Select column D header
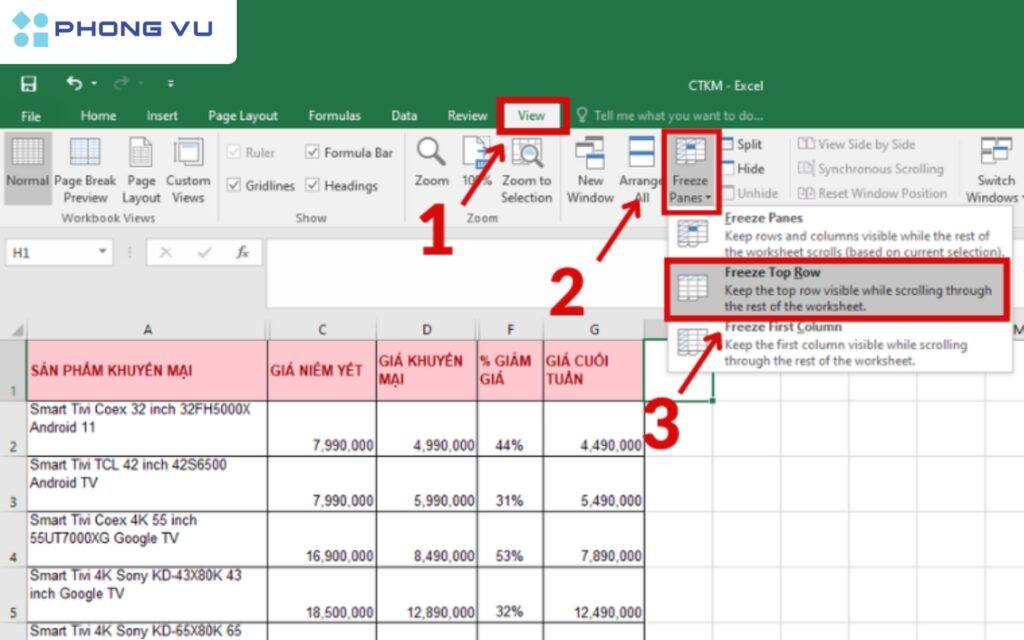The width and height of the screenshot is (1024, 640). click(427, 330)
